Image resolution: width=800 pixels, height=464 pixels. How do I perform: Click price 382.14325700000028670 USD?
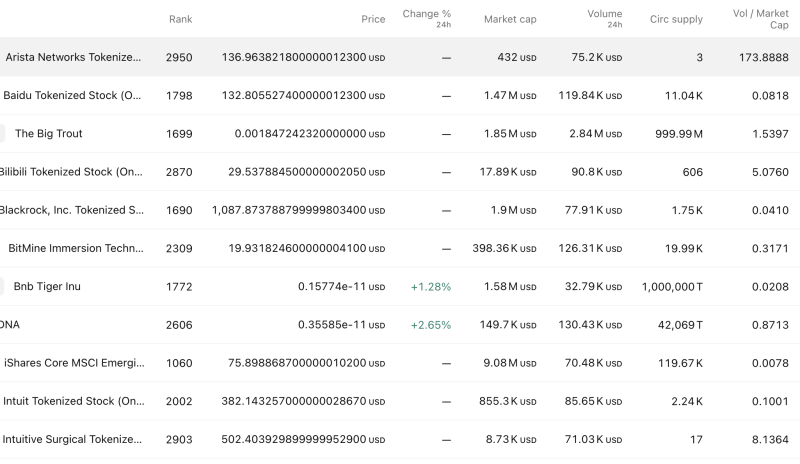(303, 401)
